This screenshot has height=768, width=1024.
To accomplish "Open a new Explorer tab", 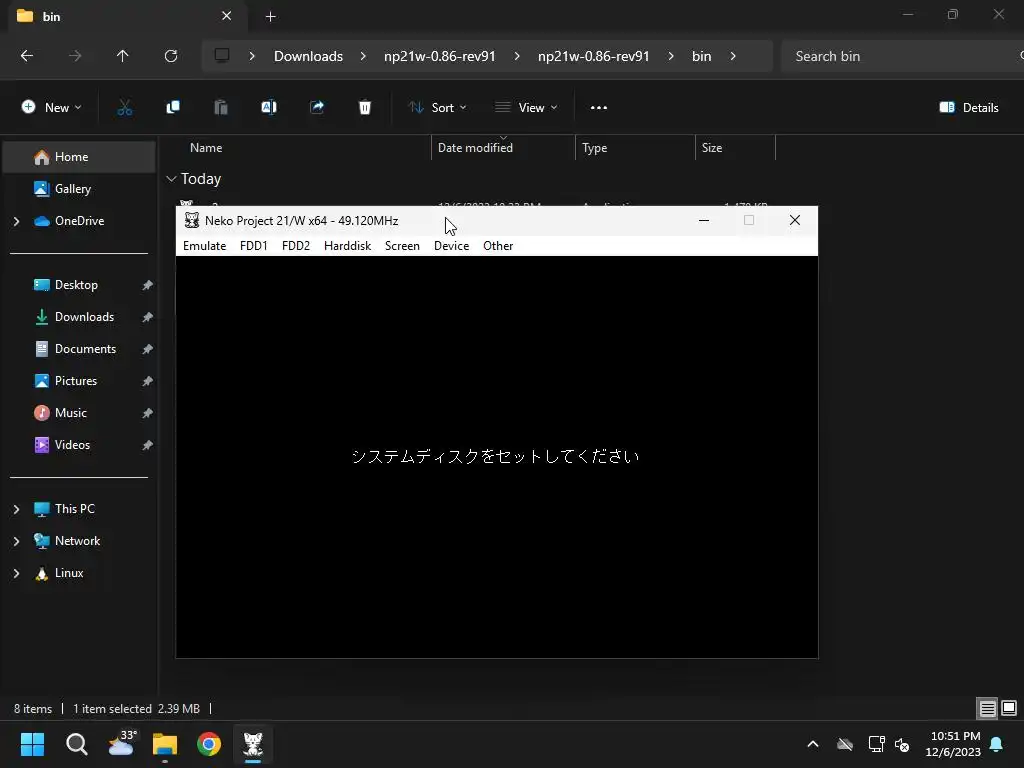I will tap(270, 16).
